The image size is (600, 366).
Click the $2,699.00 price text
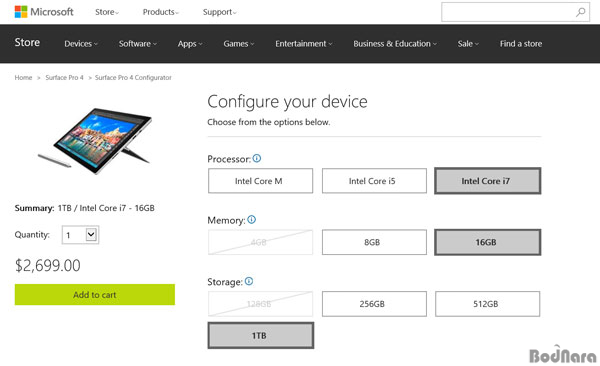47,265
